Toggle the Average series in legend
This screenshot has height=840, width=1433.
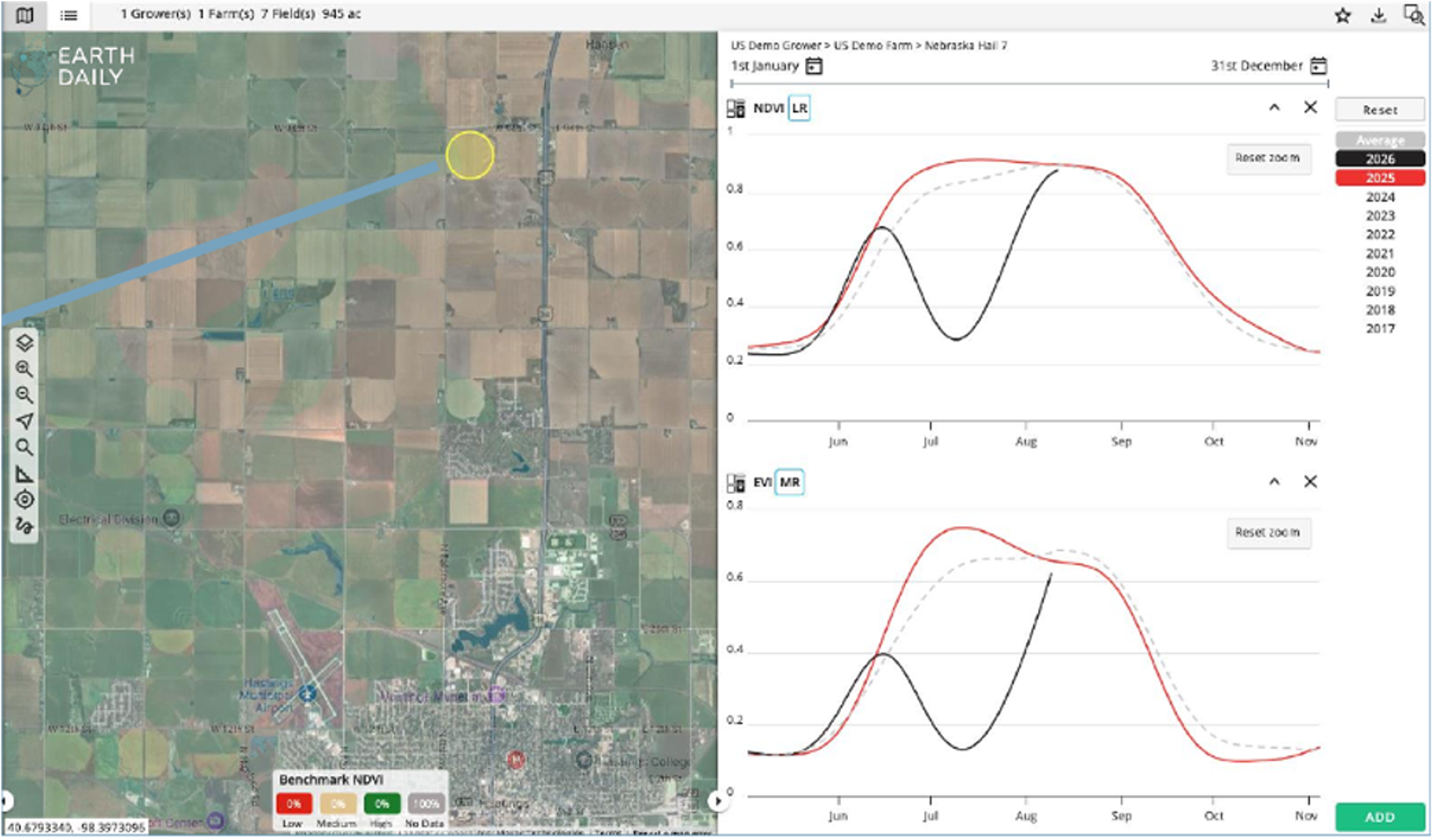tap(1380, 140)
